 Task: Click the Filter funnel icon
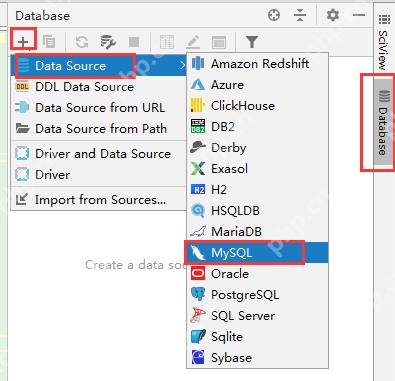pos(252,42)
